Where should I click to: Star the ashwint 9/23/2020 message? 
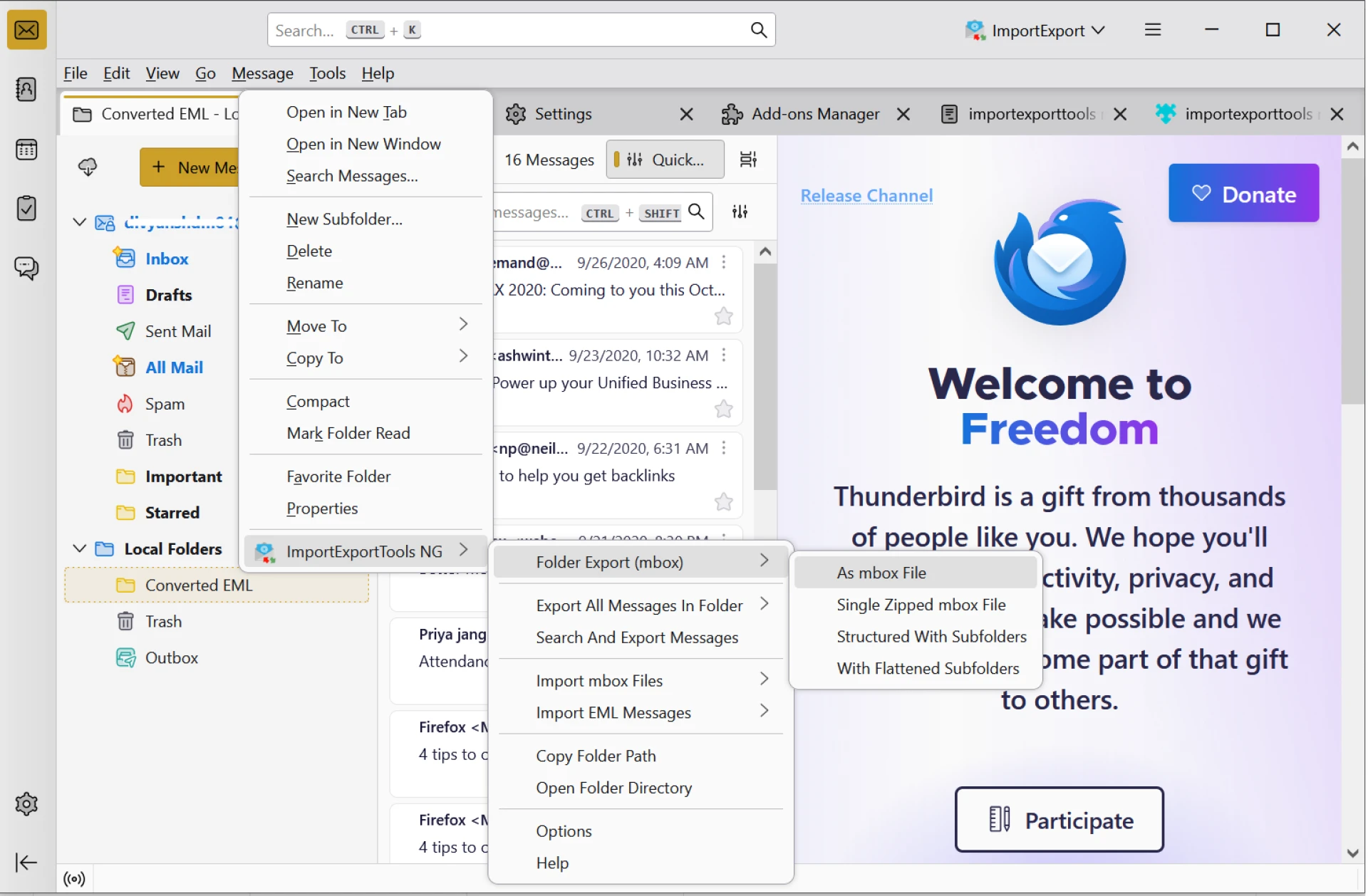723,409
